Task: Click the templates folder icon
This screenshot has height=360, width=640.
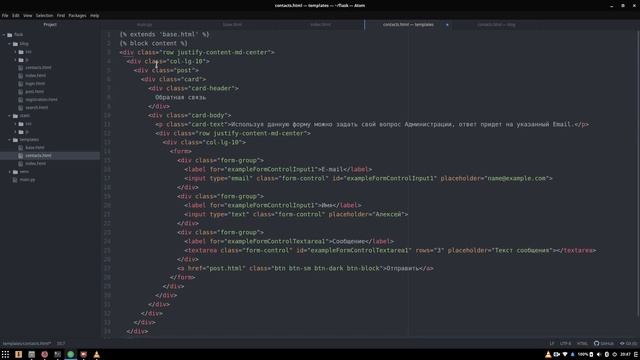Action: (15, 140)
